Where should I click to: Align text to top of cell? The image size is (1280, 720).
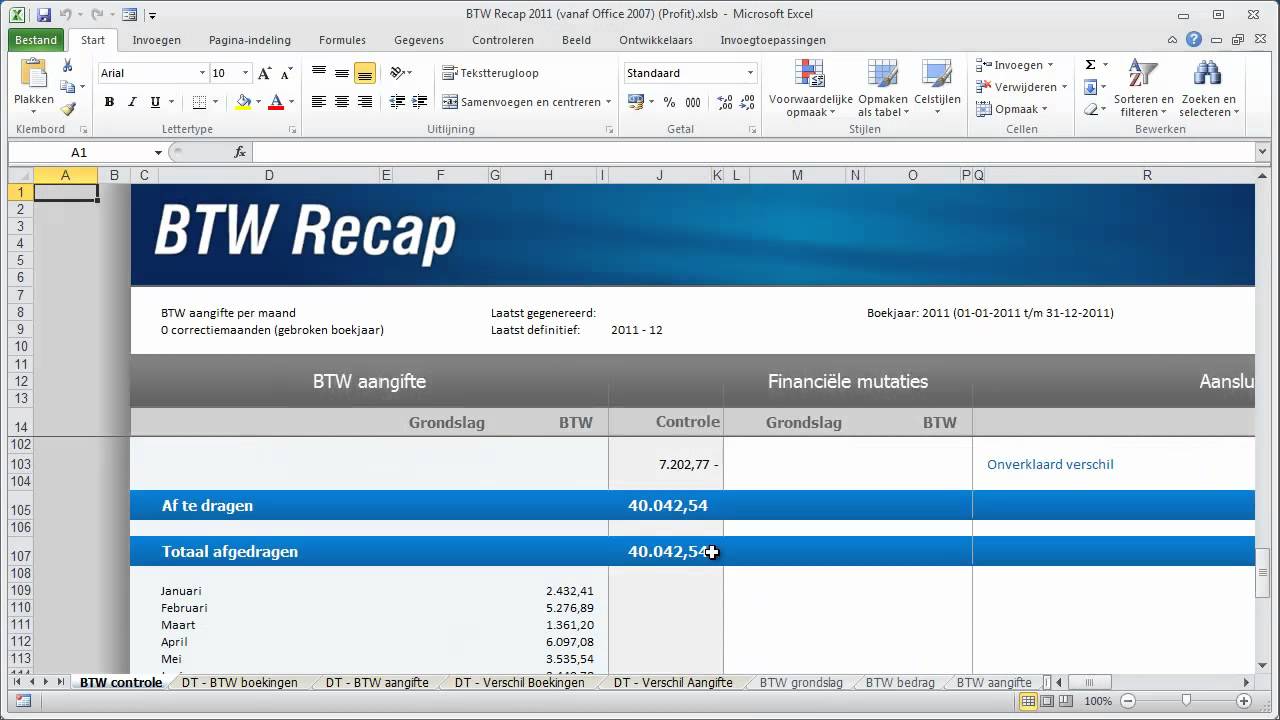tap(319, 73)
